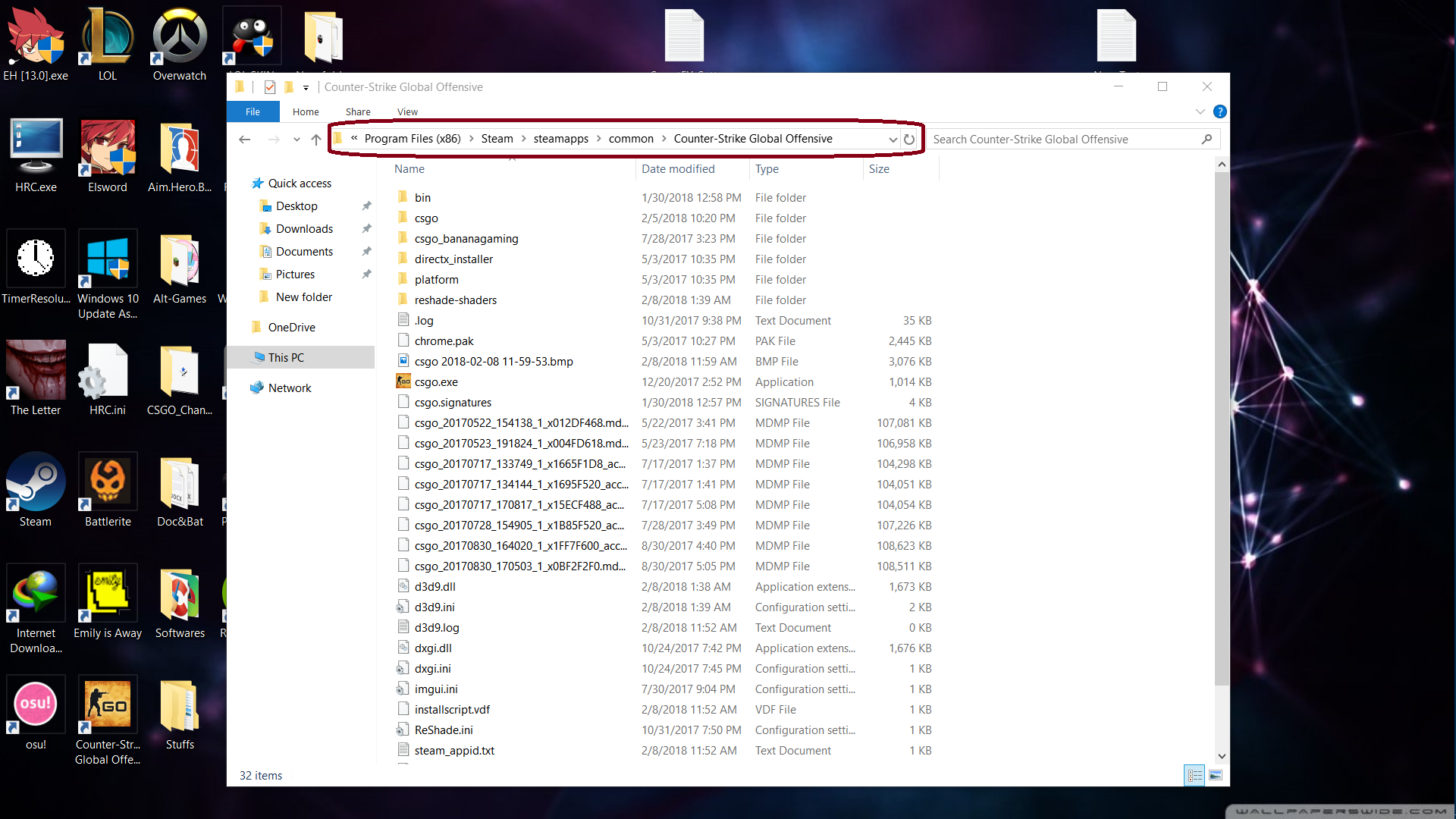1456x819 pixels.
Task: Switch to details view layout button
Action: pos(1194,775)
